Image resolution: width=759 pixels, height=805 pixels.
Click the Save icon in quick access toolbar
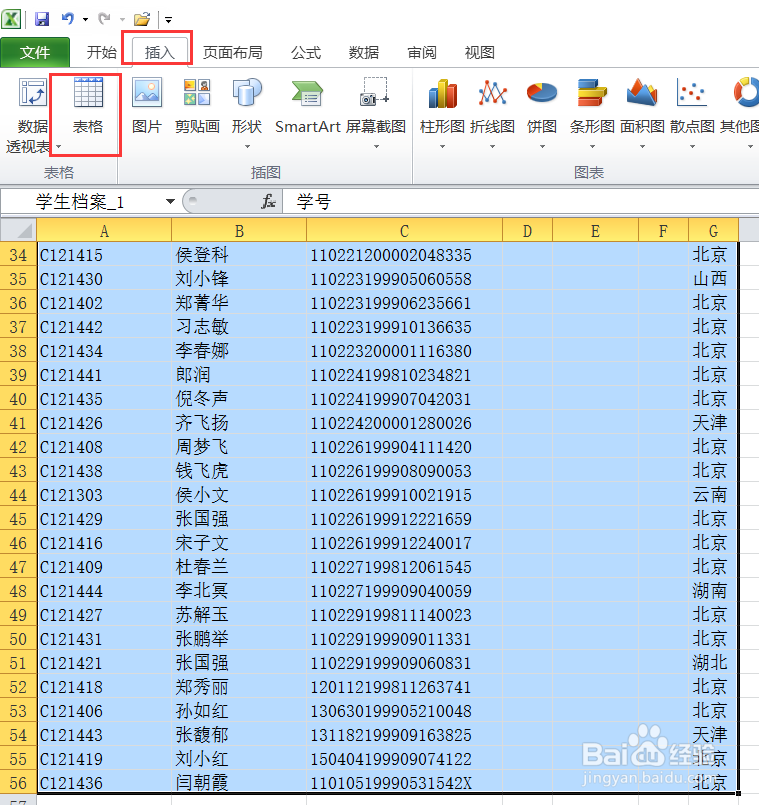coord(42,20)
